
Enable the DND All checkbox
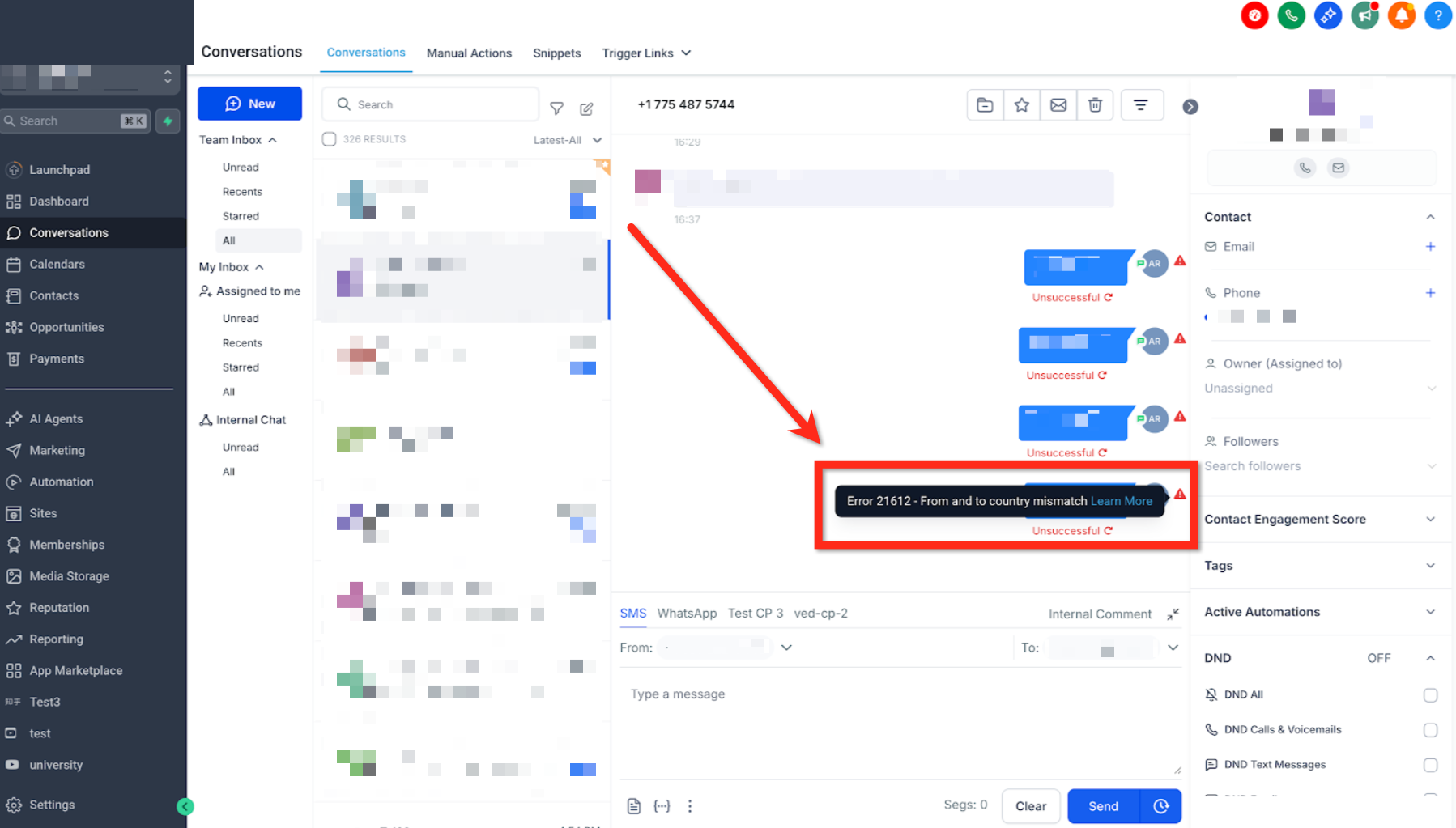tap(1430, 695)
